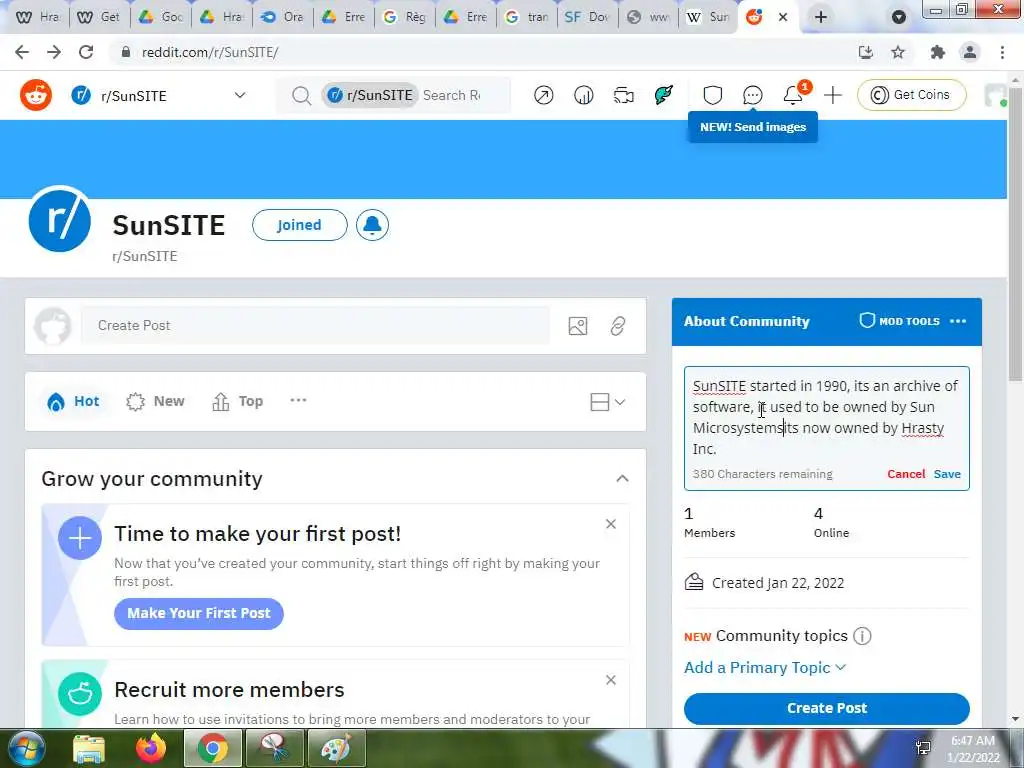The height and width of the screenshot is (768, 1024).
Task: Click the user avatar in header
Action: pyautogui.click(x=994, y=95)
